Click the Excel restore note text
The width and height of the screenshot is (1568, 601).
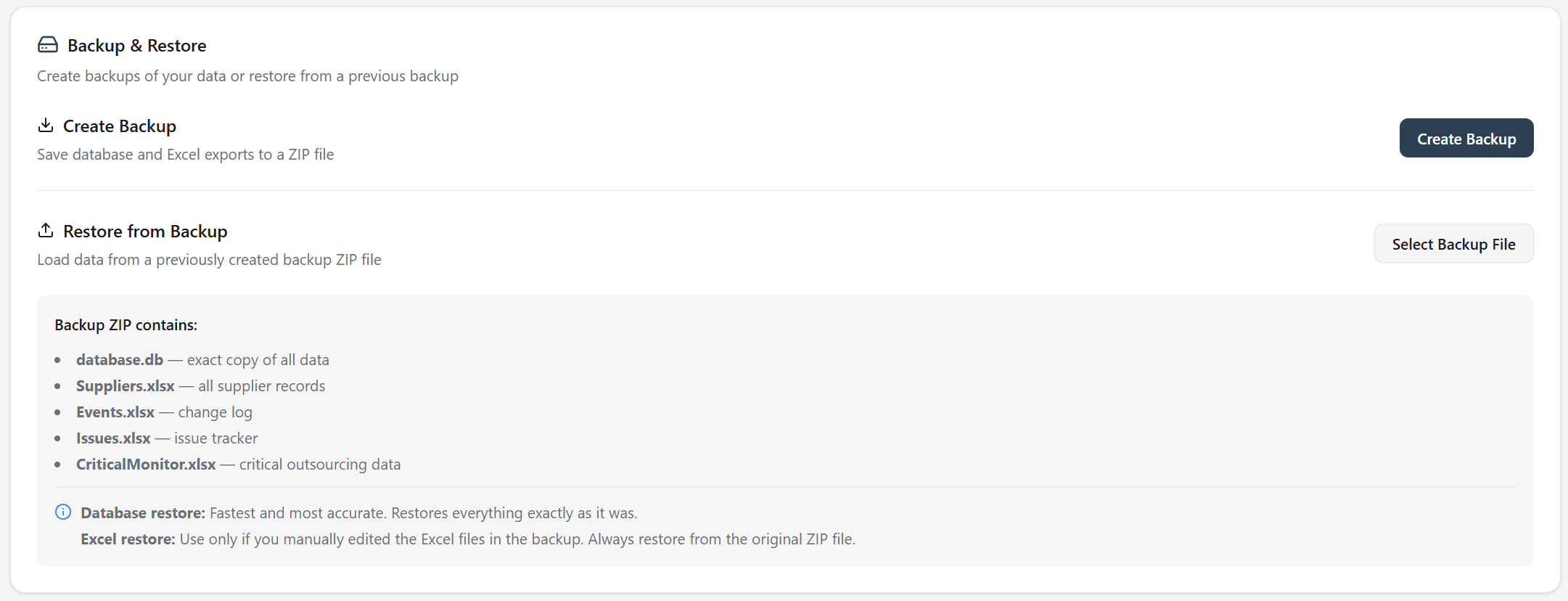[468, 539]
